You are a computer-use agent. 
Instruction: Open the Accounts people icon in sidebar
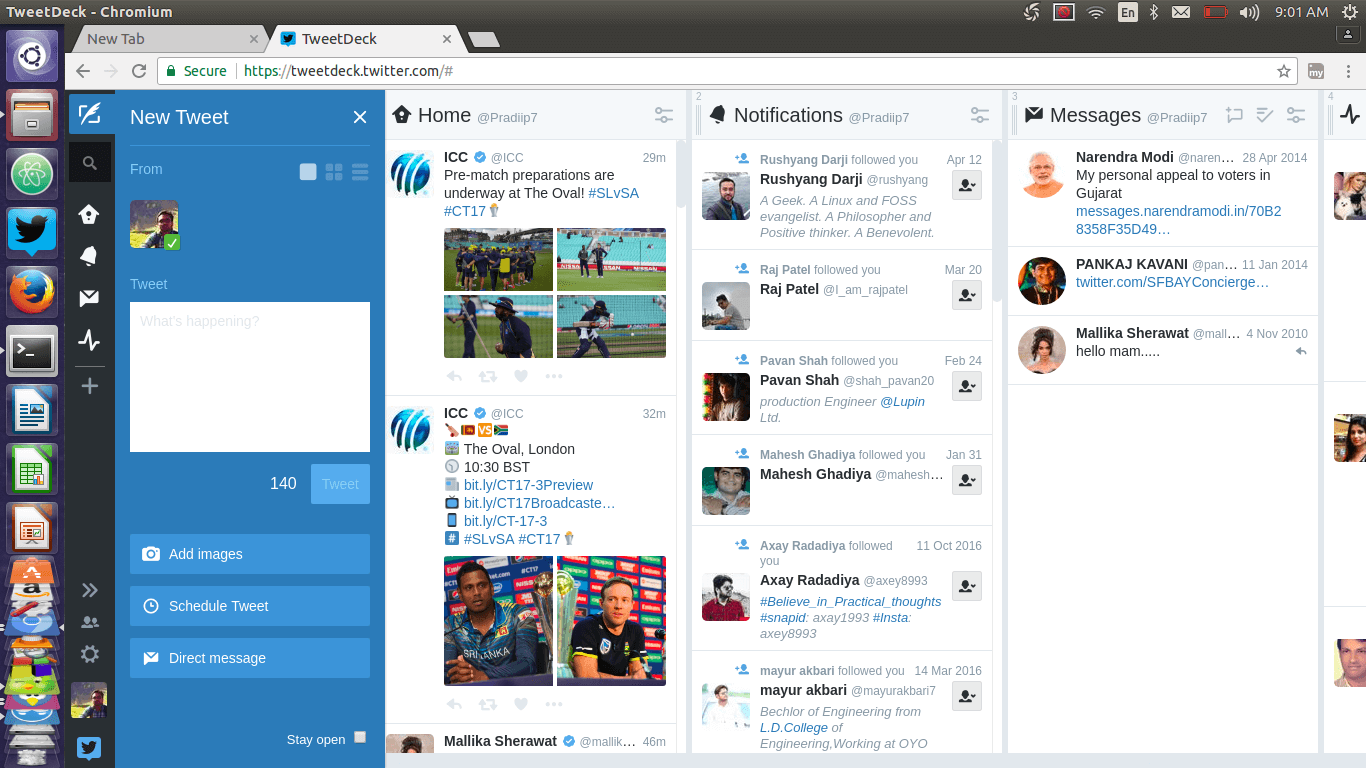[89, 622]
